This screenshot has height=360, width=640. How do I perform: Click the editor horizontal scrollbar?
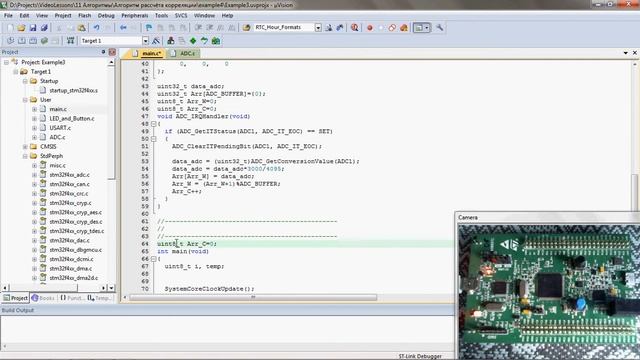click(253, 298)
